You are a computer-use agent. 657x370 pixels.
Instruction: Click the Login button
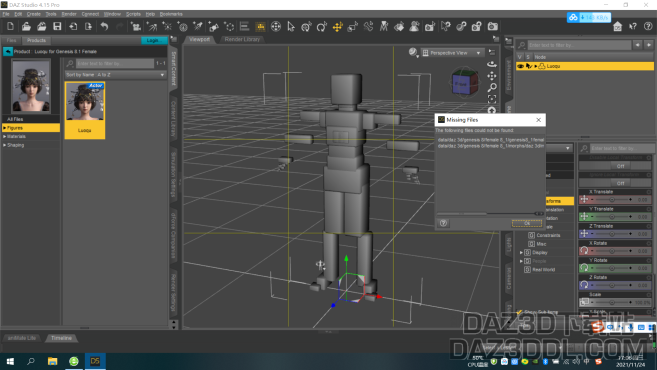(153, 40)
